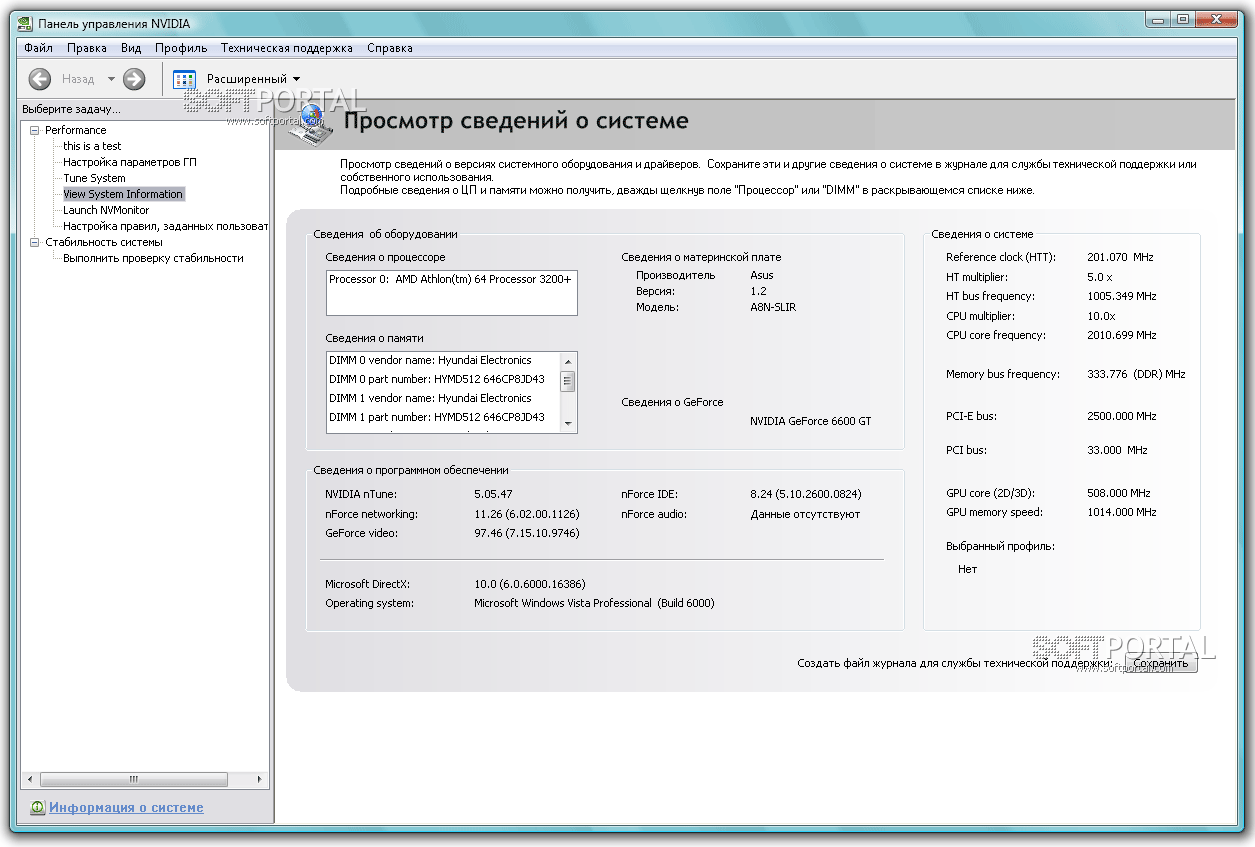Click GPU memory speed "1014.000 MHz"
Screen dimensions: 1255x847
(1122, 512)
